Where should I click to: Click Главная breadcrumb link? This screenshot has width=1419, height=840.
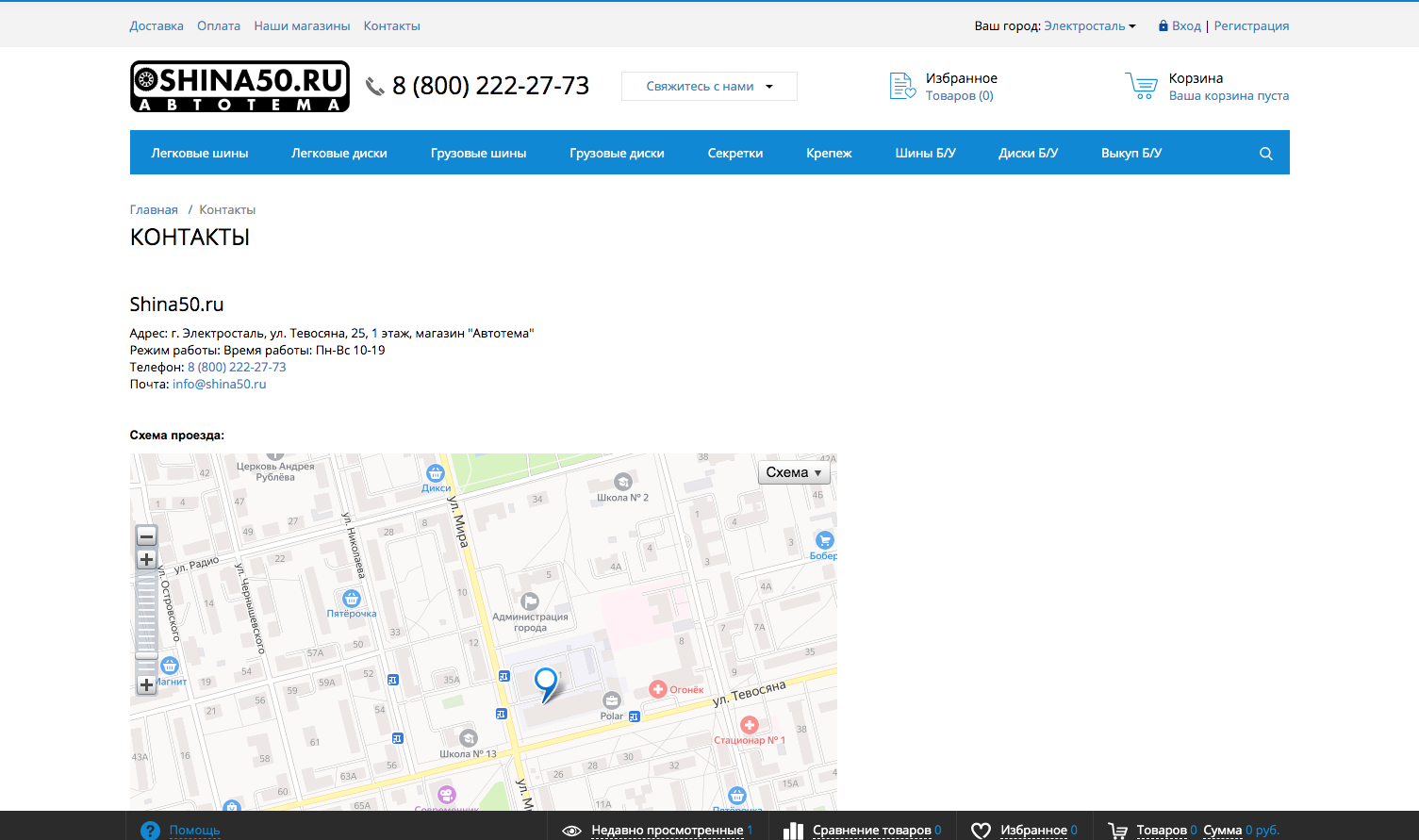(x=154, y=210)
